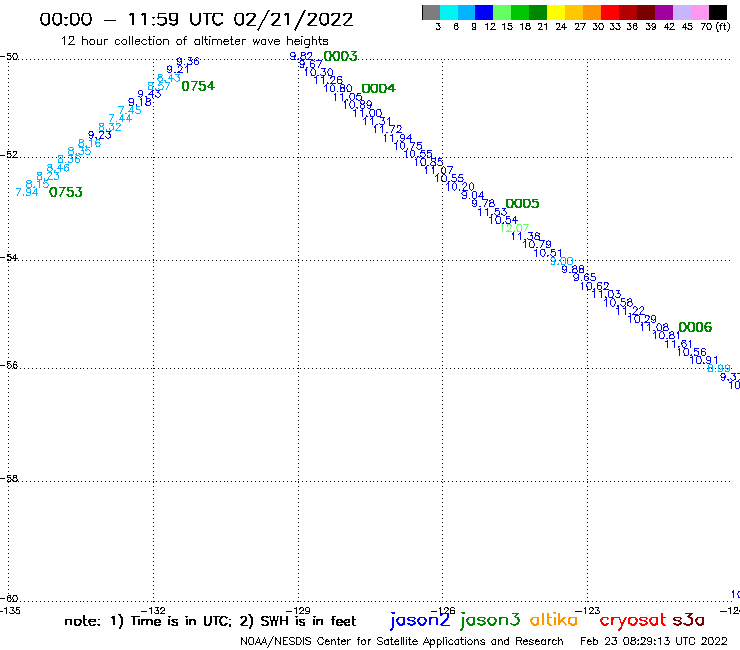Click the black swatch ending the color scale
The width and height of the screenshot is (740, 650).
click(x=717, y=12)
